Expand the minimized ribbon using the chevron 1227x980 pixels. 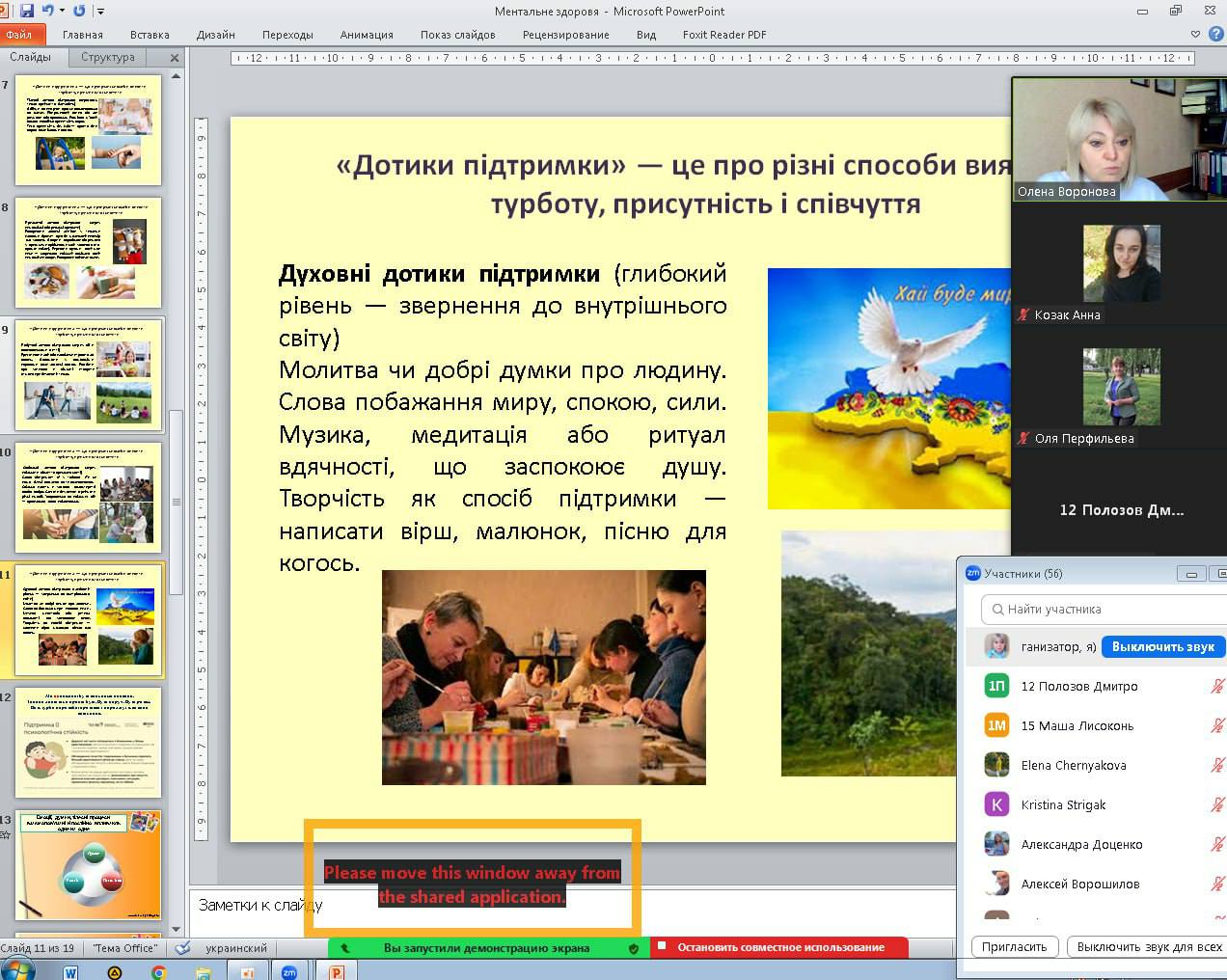tap(1196, 35)
